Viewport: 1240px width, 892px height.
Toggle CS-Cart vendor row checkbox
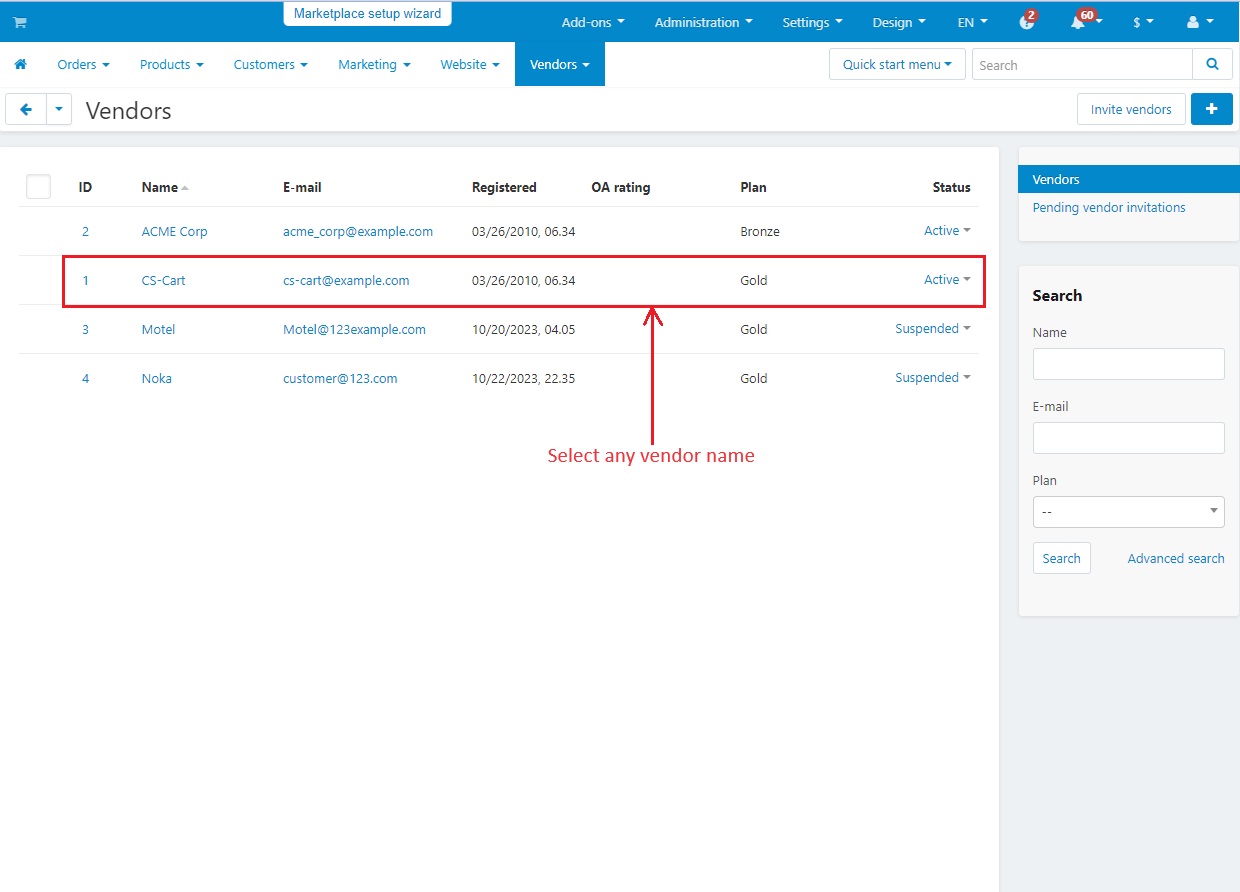38,280
